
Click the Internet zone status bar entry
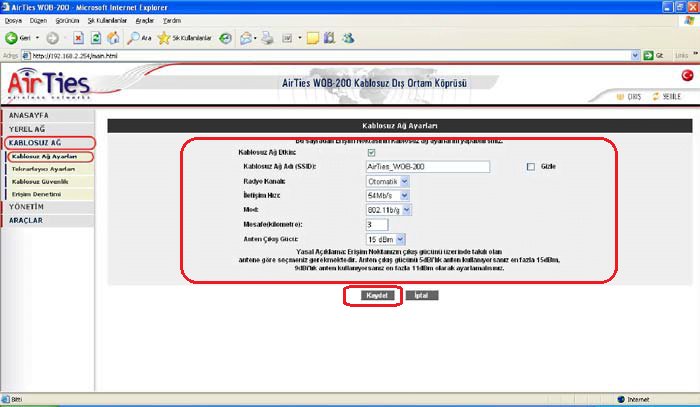[634, 399]
